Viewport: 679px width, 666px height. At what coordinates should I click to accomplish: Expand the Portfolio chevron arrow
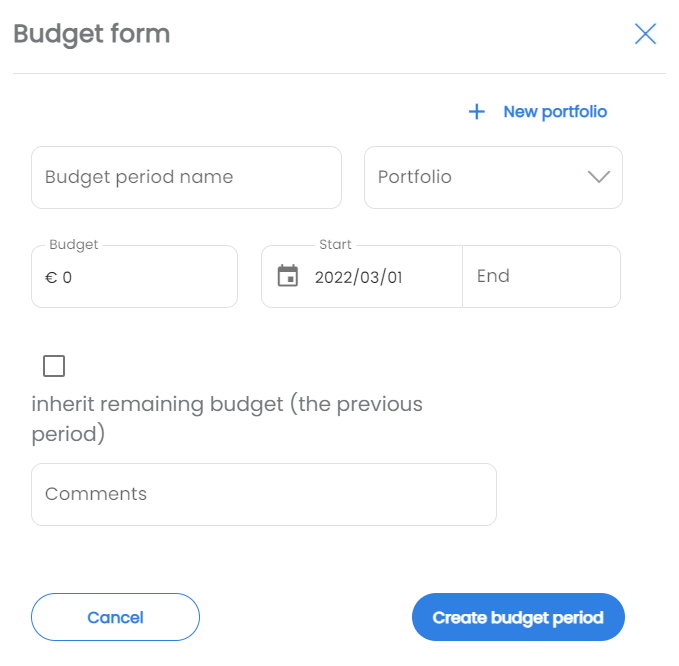coord(599,177)
